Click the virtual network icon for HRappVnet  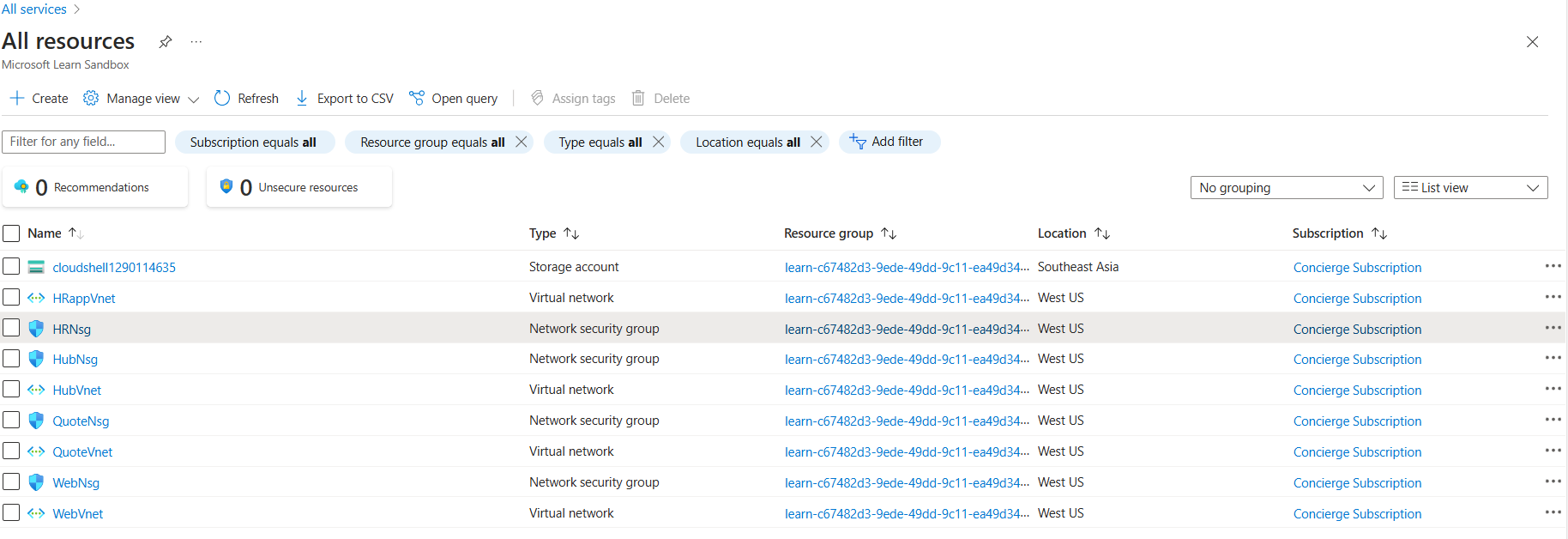[36, 298]
